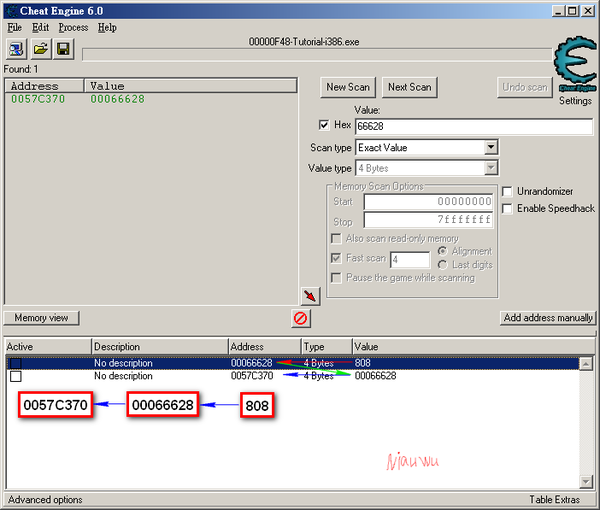Click the address list scroll up arrow

tap(586, 363)
